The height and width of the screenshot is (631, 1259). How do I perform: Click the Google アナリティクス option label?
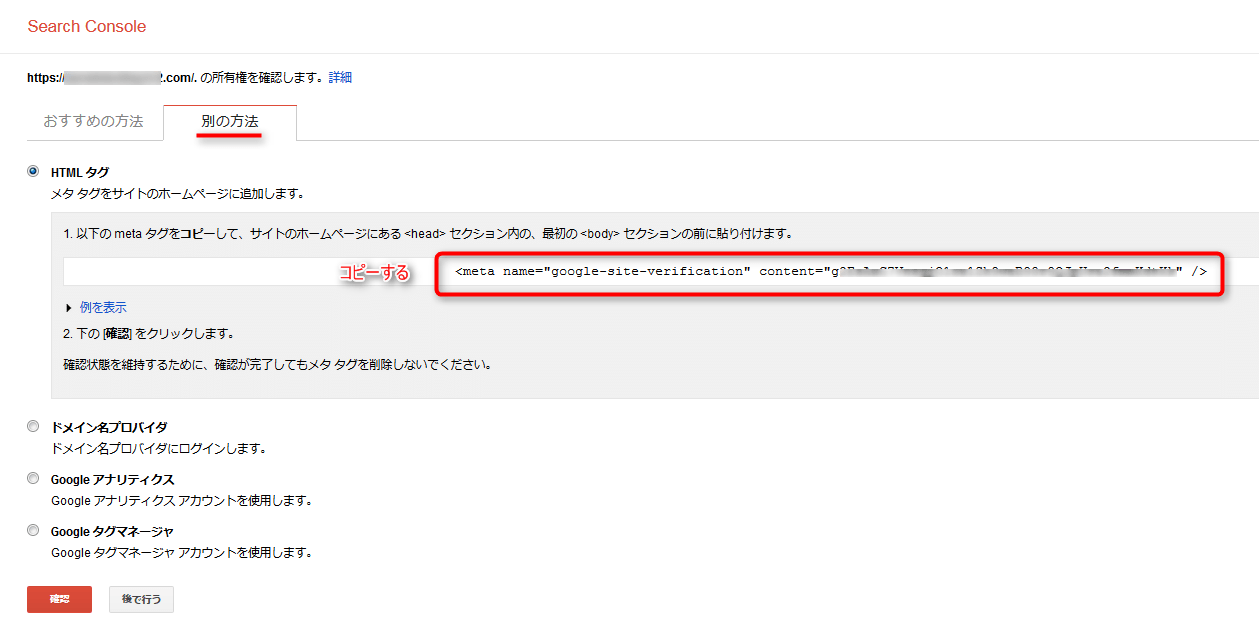tap(112, 479)
